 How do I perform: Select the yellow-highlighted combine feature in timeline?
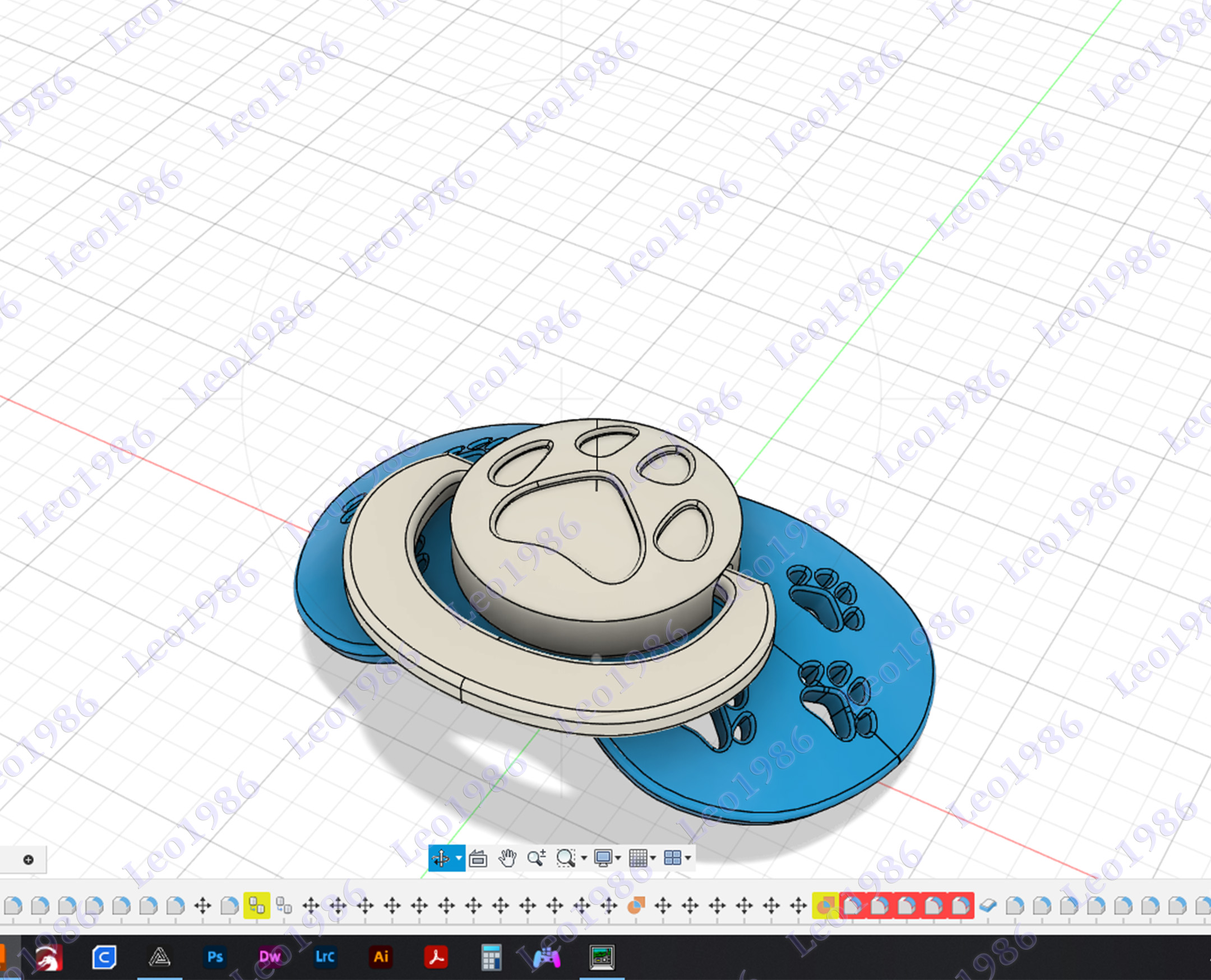click(x=825, y=907)
